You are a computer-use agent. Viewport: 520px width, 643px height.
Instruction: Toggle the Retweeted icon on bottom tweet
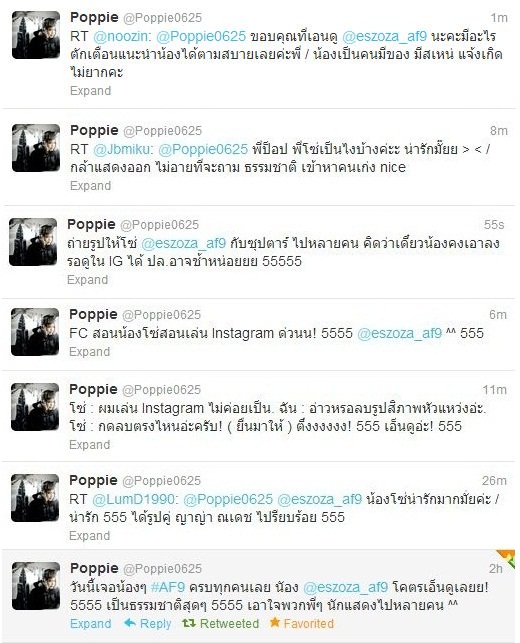click(x=189, y=623)
